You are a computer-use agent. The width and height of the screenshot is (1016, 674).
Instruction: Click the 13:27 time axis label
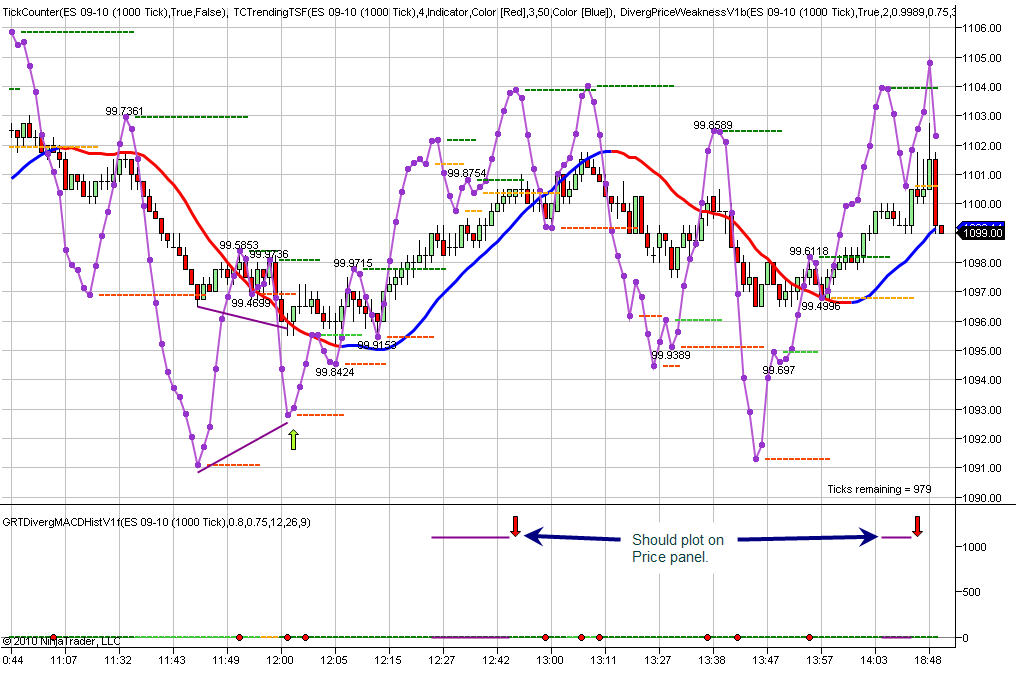click(x=658, y=660)
